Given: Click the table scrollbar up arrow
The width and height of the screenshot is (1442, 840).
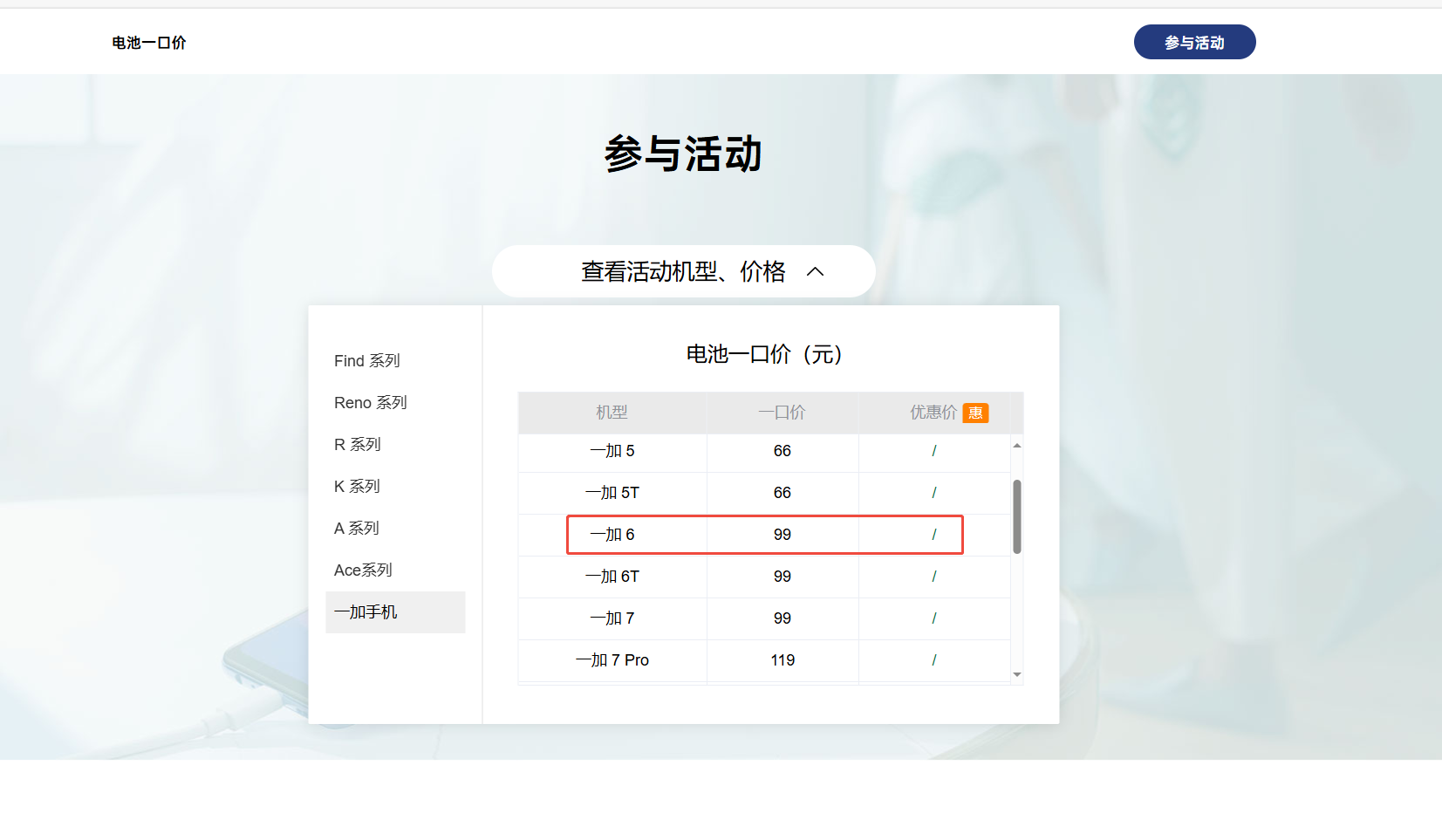Looking at the screenshot, I should 1017,446.
